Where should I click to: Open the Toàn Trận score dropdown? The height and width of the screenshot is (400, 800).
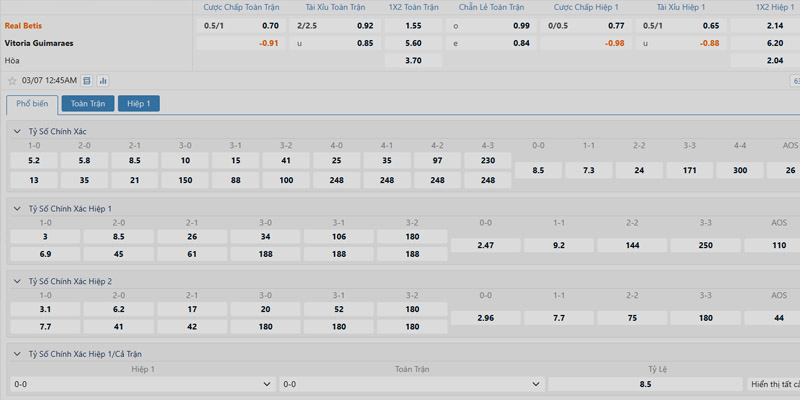pyautogui.click(x=412, y=384)
